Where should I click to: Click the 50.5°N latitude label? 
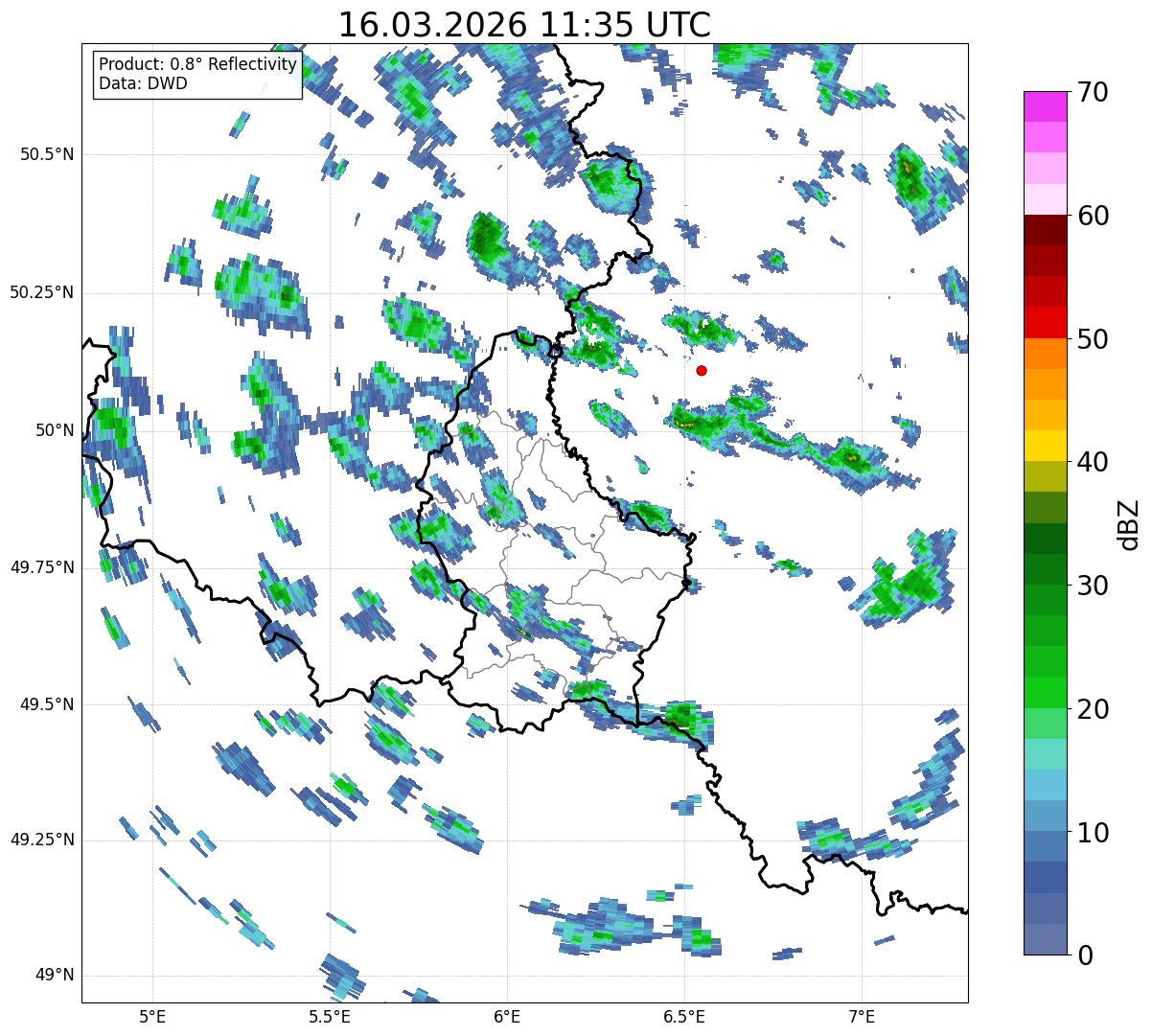pos(46,154)
